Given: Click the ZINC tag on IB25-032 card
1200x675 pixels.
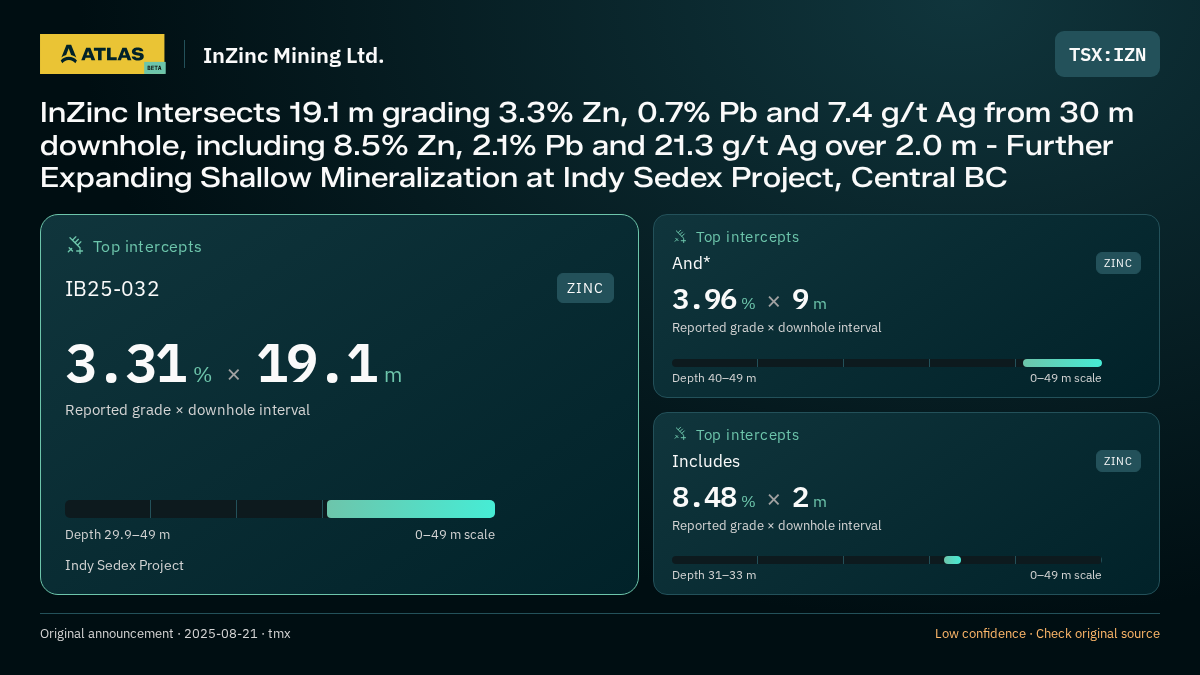Looking at the screenshot, I should click(x=585, y=288).
